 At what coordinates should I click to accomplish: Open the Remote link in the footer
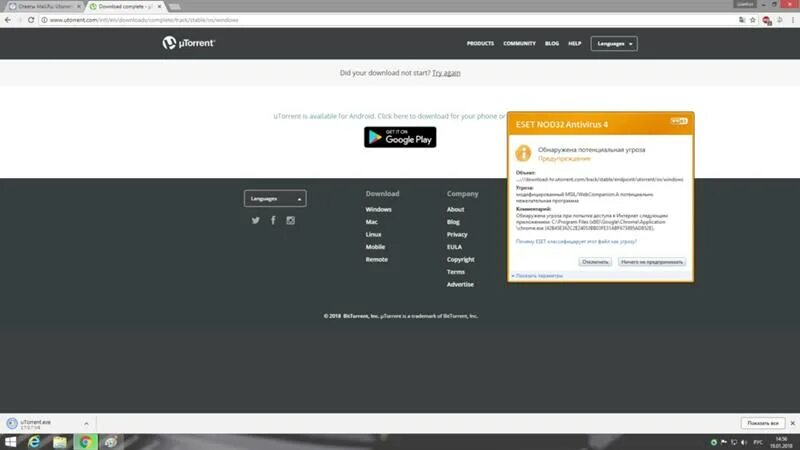click(377, 259)
